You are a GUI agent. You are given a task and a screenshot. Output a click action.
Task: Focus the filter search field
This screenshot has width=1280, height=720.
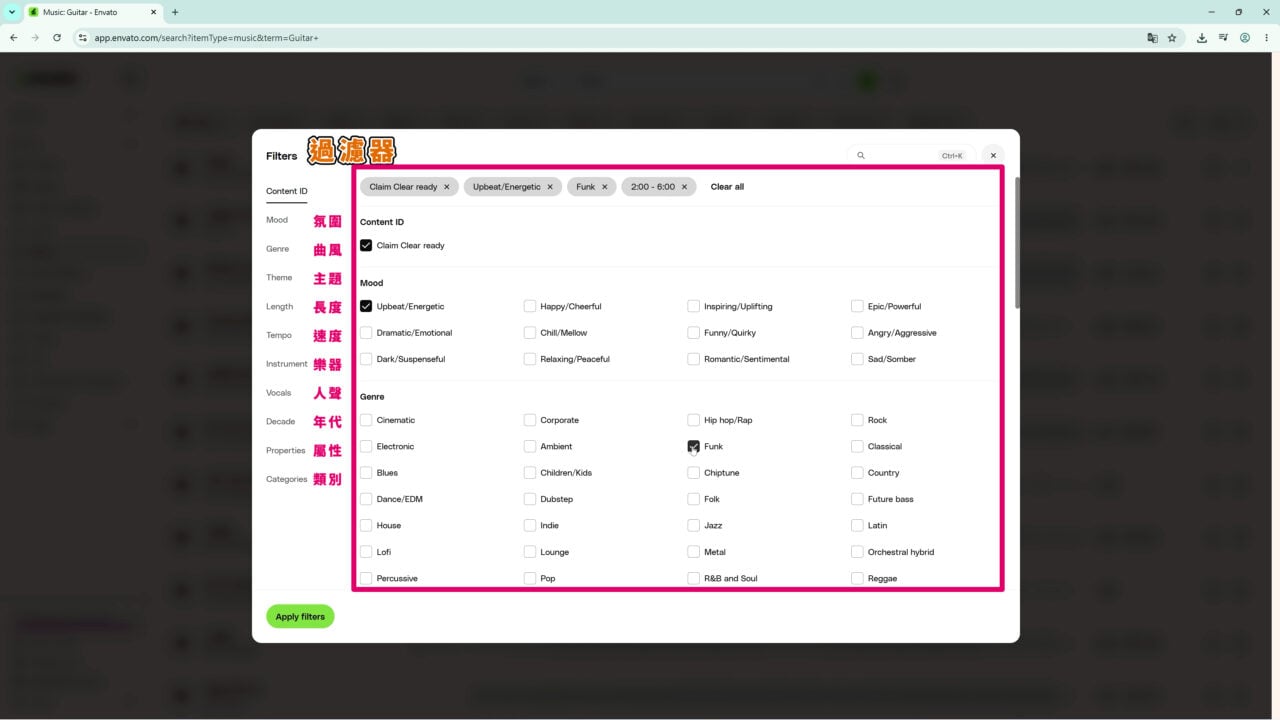click(910, 155)
